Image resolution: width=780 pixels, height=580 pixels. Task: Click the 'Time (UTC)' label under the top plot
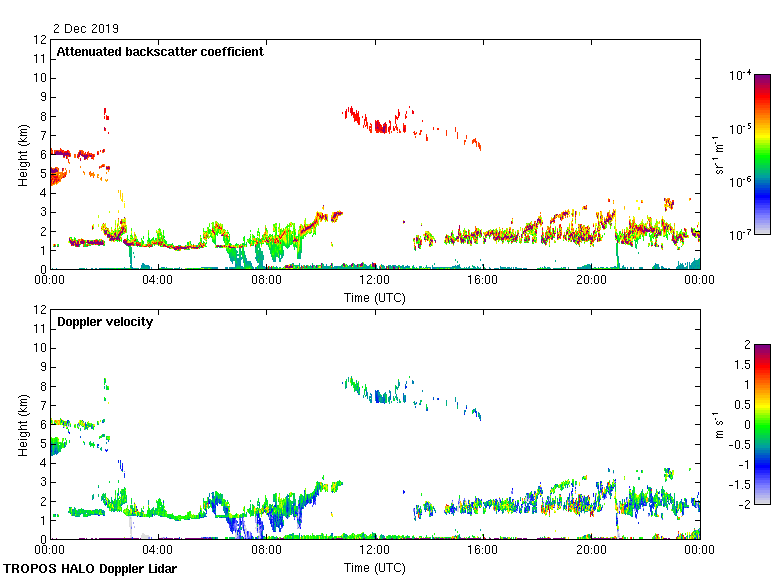pos(374,297)
